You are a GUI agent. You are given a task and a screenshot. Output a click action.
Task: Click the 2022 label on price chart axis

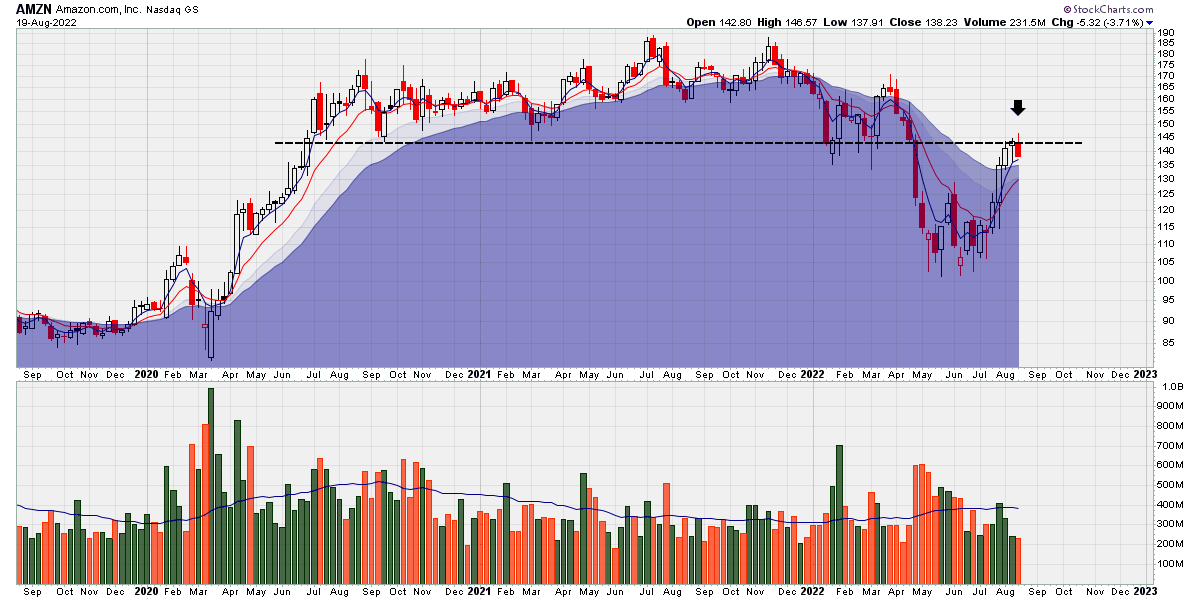click(811, 374)
